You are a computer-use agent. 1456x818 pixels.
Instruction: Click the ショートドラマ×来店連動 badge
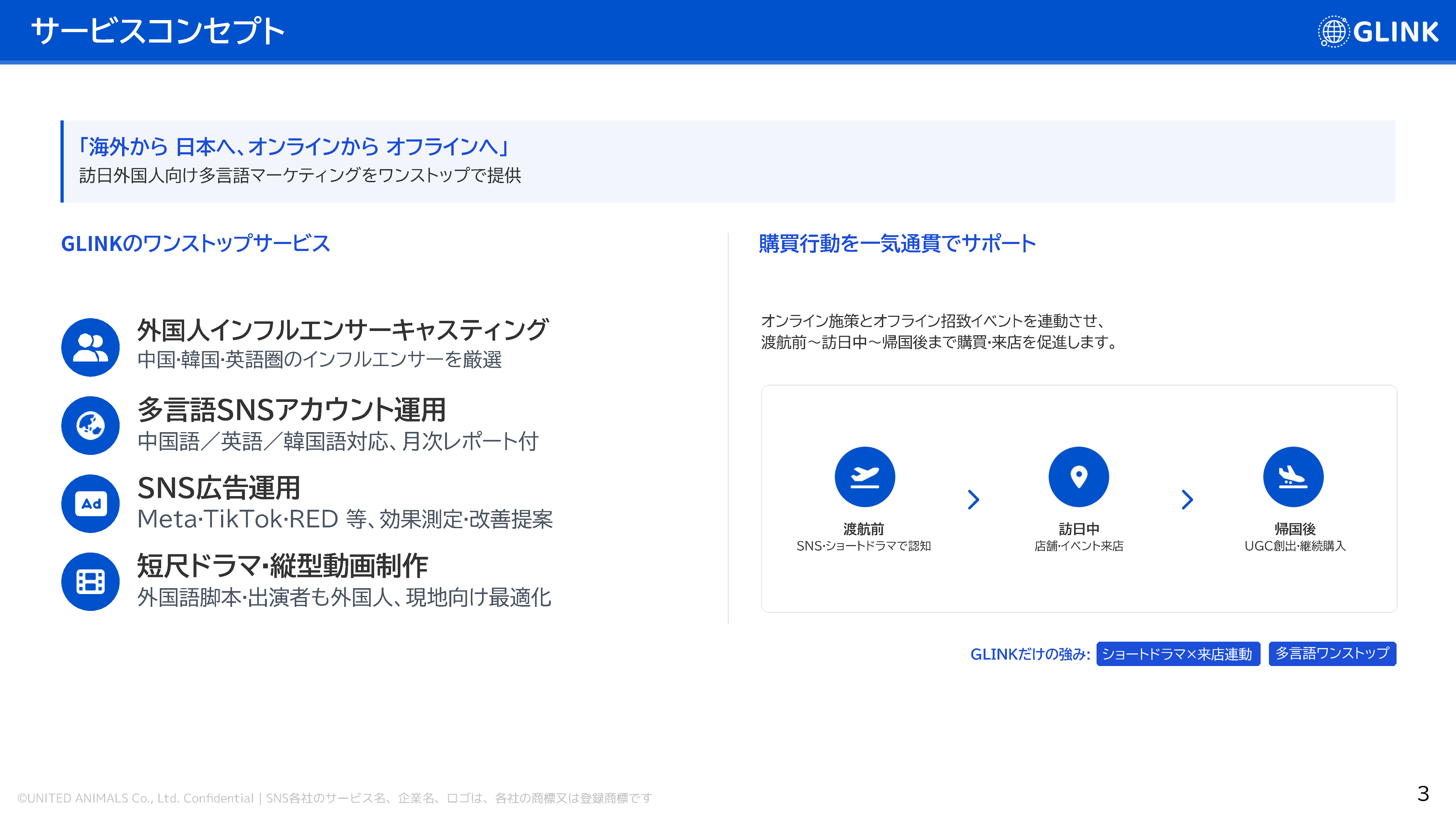tap(1177, 654)
